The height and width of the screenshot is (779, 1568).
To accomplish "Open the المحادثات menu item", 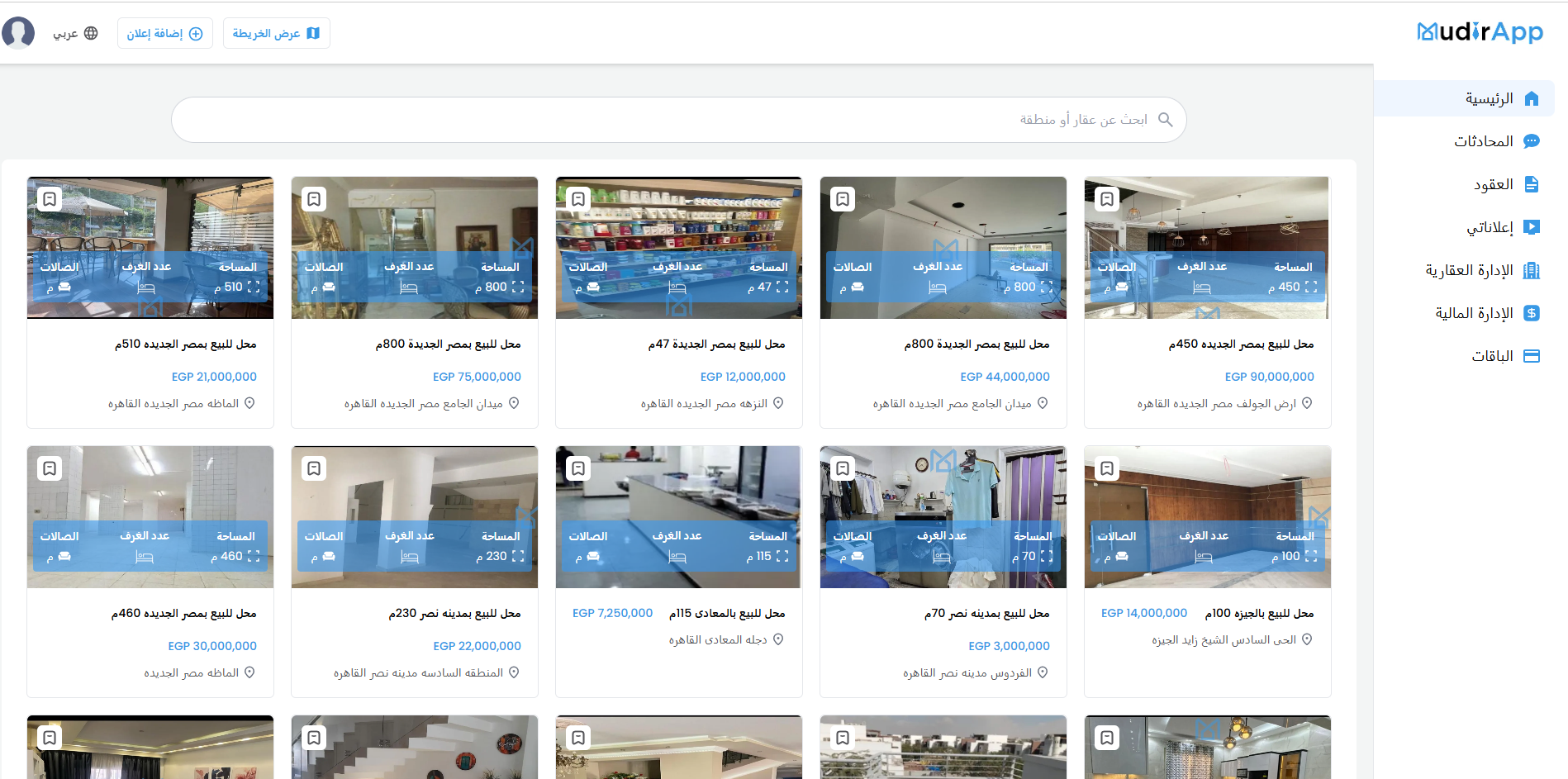I will (x=1483, y=141).
